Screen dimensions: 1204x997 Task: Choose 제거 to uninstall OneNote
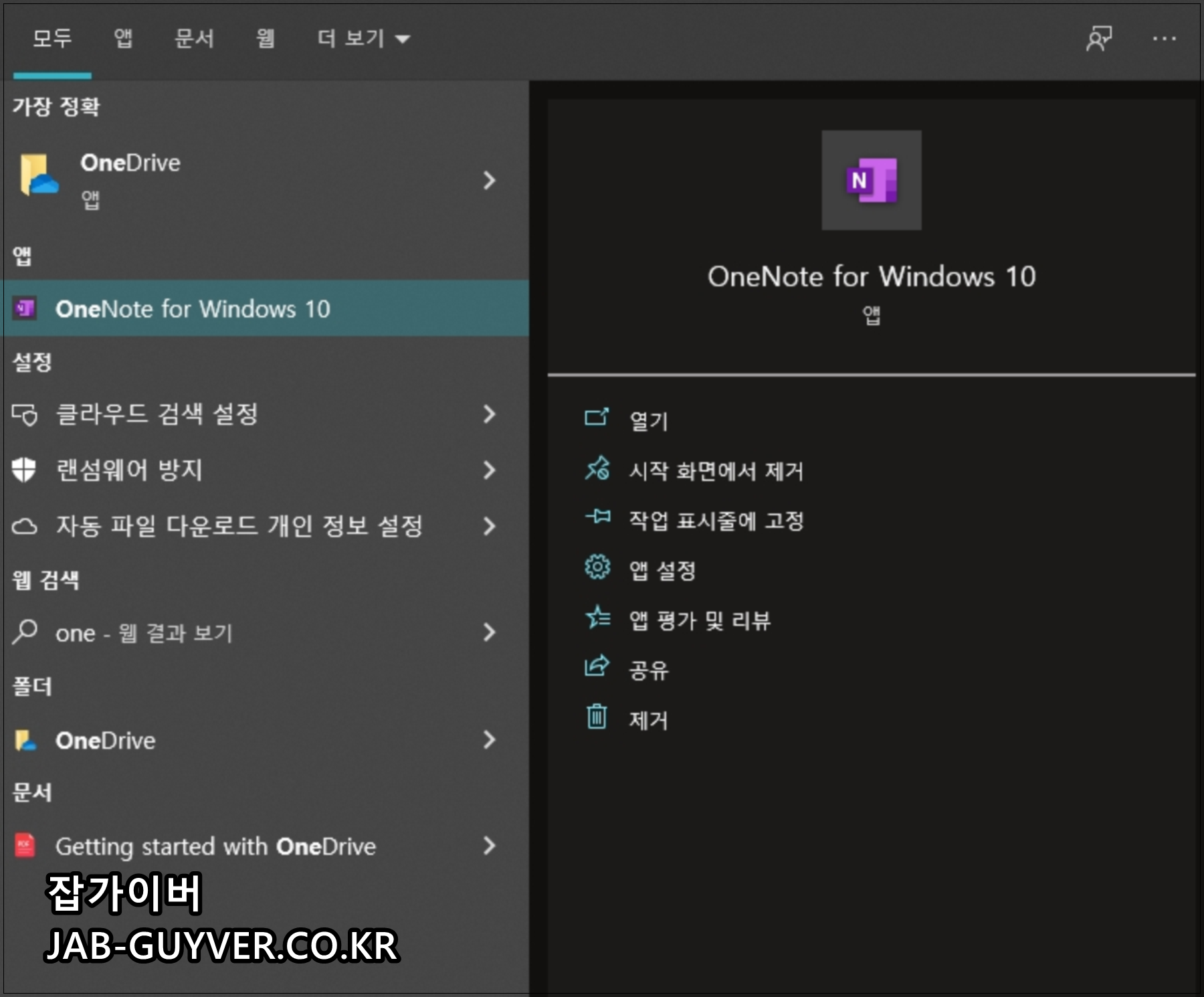[x=649, y=721]
